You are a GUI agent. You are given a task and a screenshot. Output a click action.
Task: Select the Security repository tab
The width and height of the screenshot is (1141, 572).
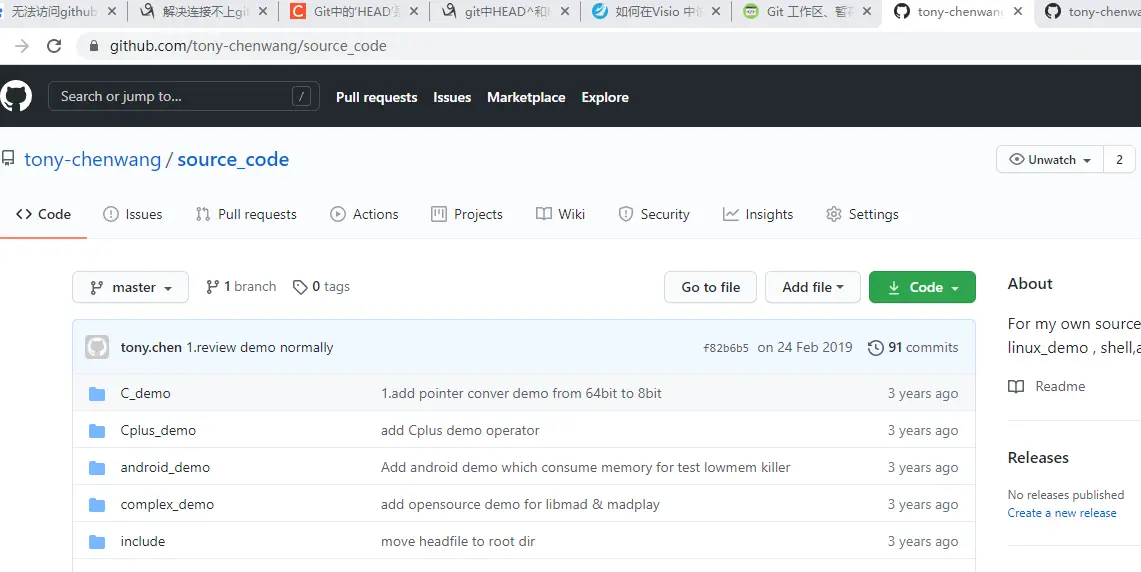coord(653,214)
